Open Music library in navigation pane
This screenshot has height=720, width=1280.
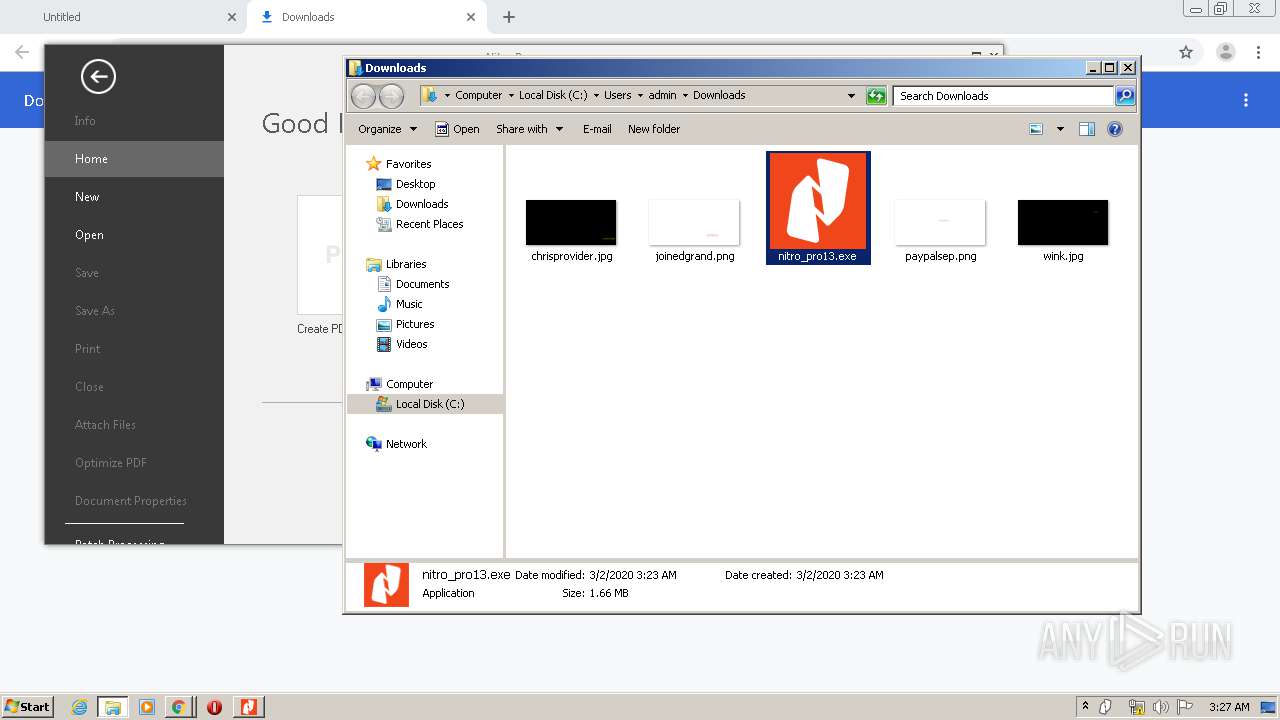click(x=399, y=304)
